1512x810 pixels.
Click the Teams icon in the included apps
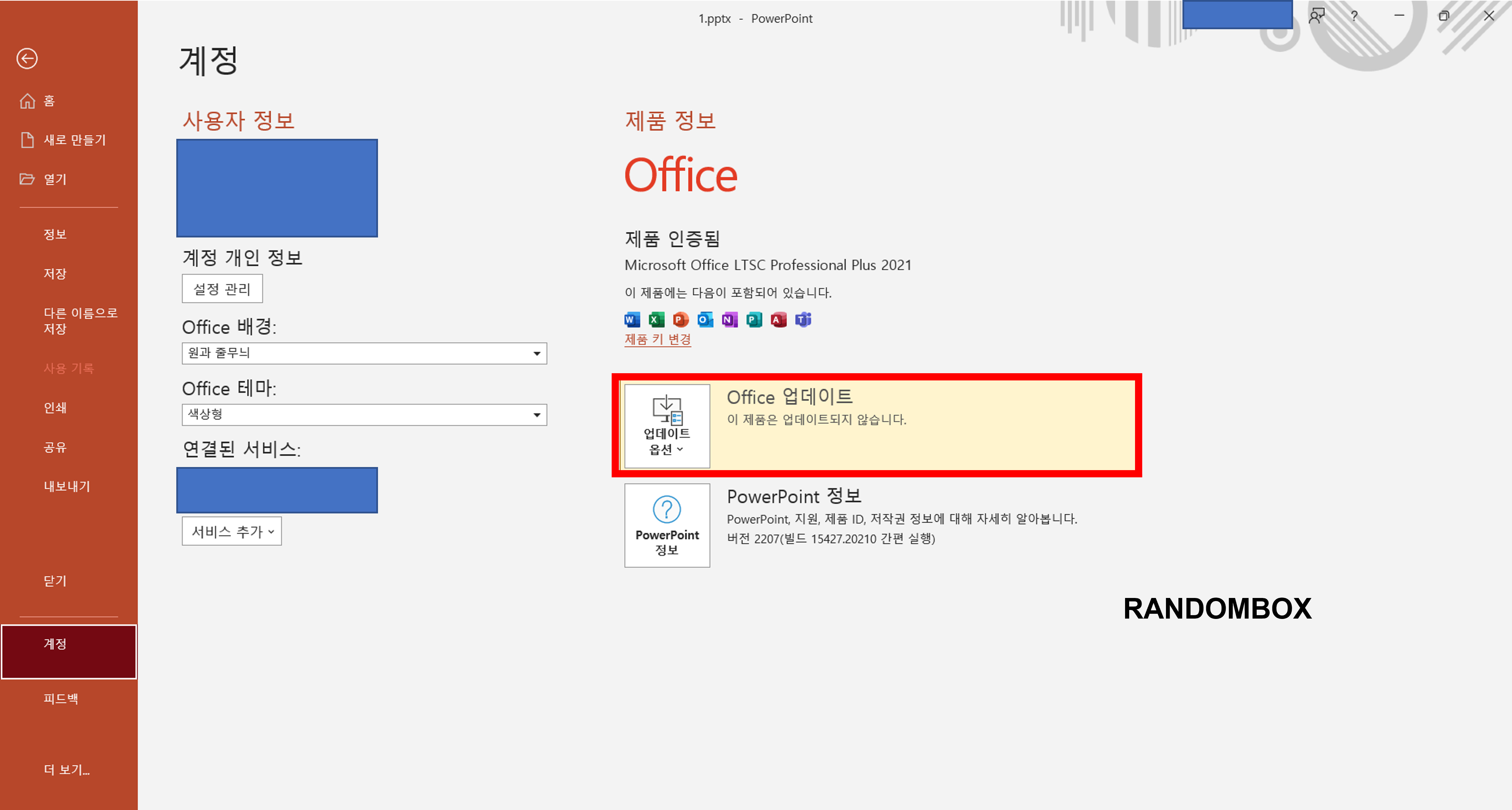(x=803, y=319)
